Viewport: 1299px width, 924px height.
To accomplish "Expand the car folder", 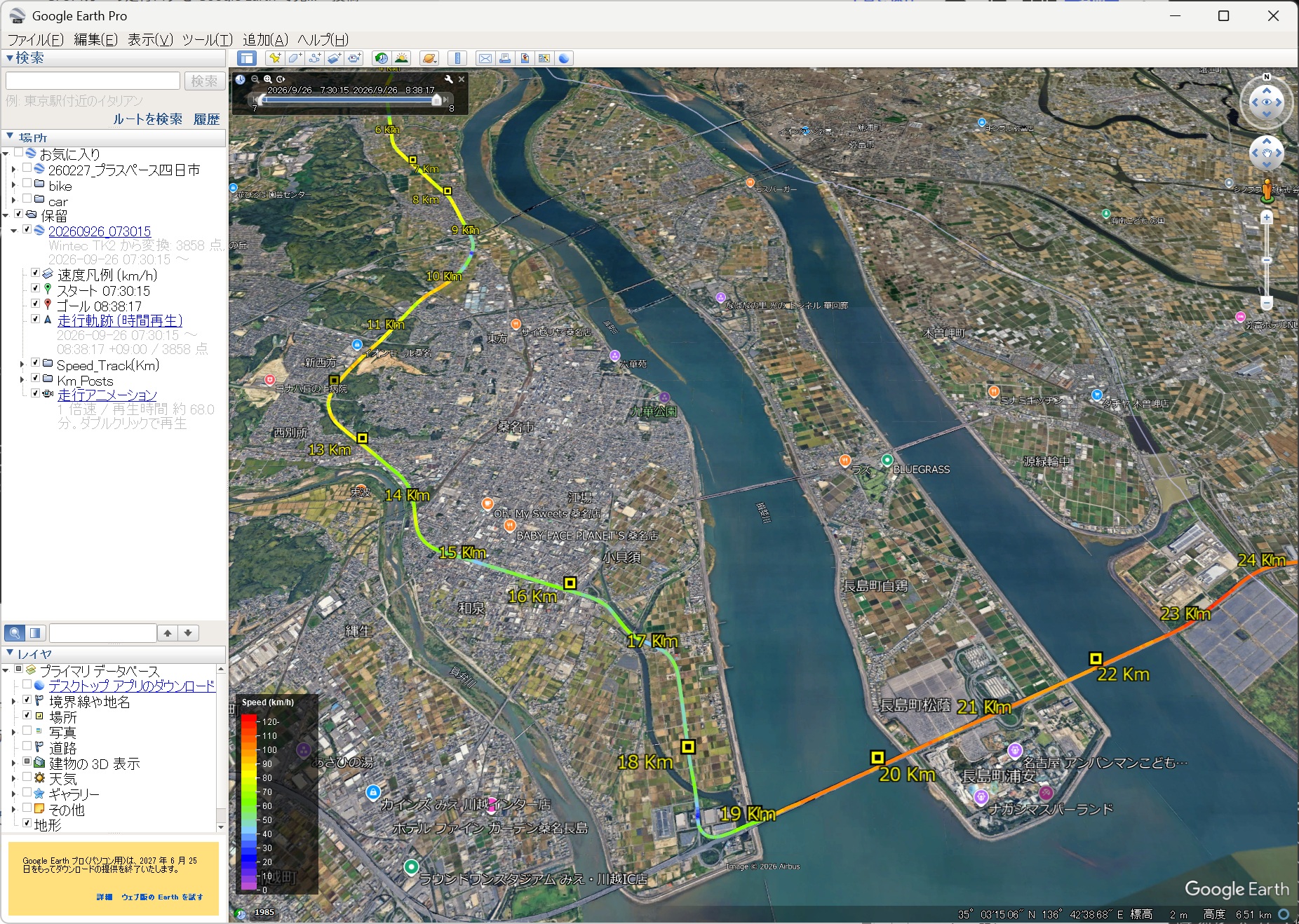I will (13, 201).
